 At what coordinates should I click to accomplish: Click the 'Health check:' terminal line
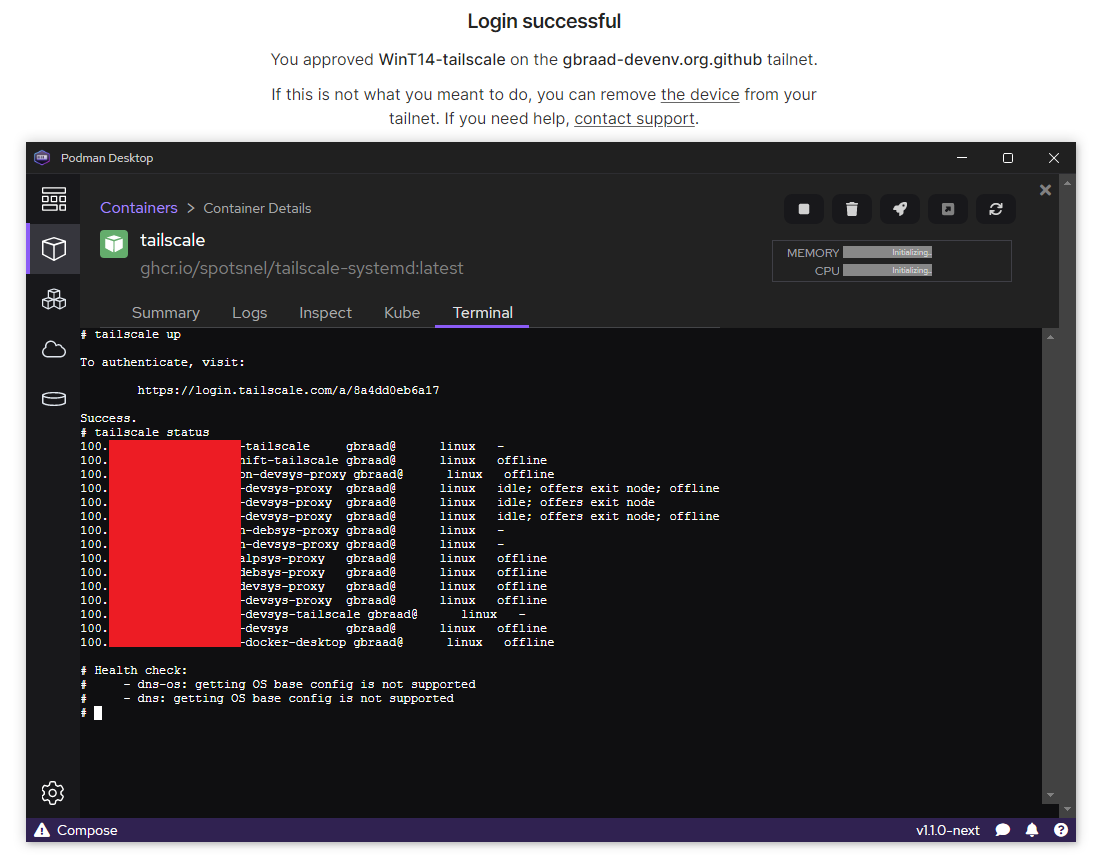(134, 670)
